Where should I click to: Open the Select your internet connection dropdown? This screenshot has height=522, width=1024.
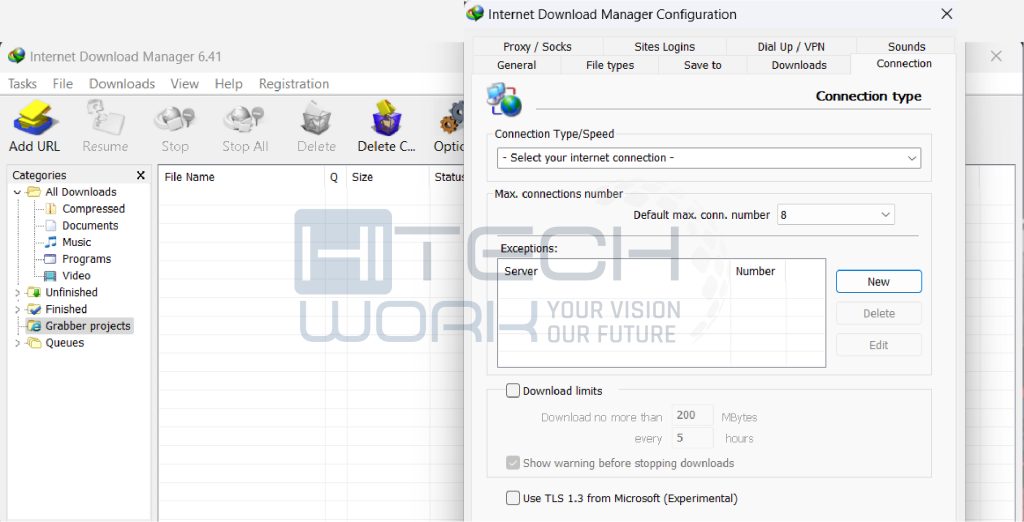(709, 158)
